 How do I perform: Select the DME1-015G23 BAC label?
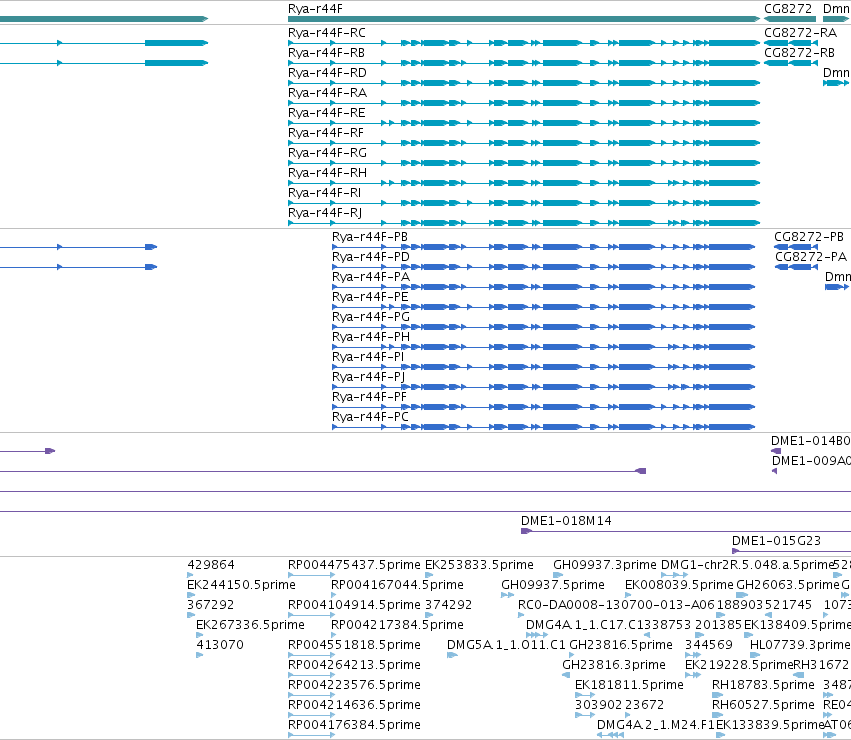pos(776,541)
